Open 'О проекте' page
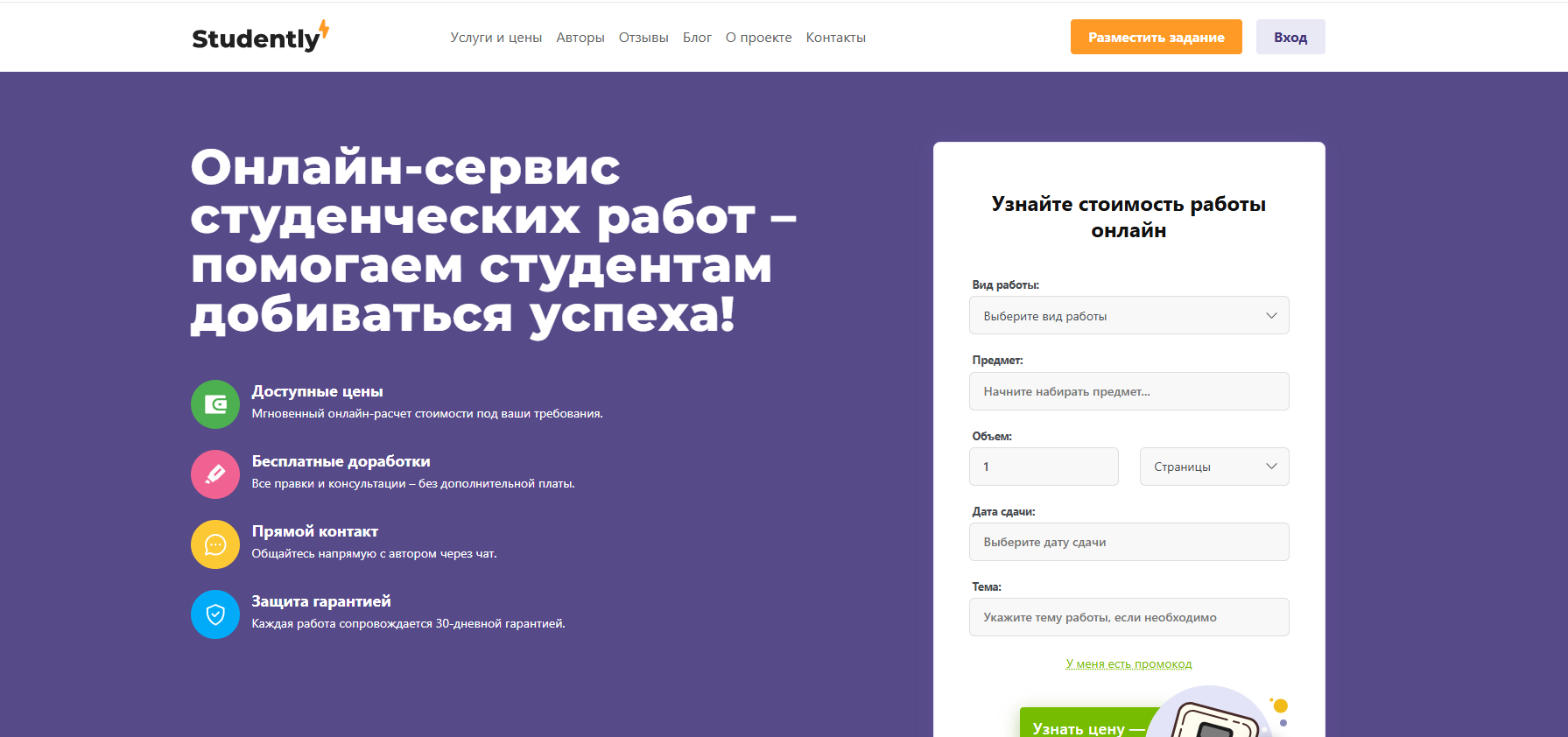 pyautogui.click(x=758, y=38)
